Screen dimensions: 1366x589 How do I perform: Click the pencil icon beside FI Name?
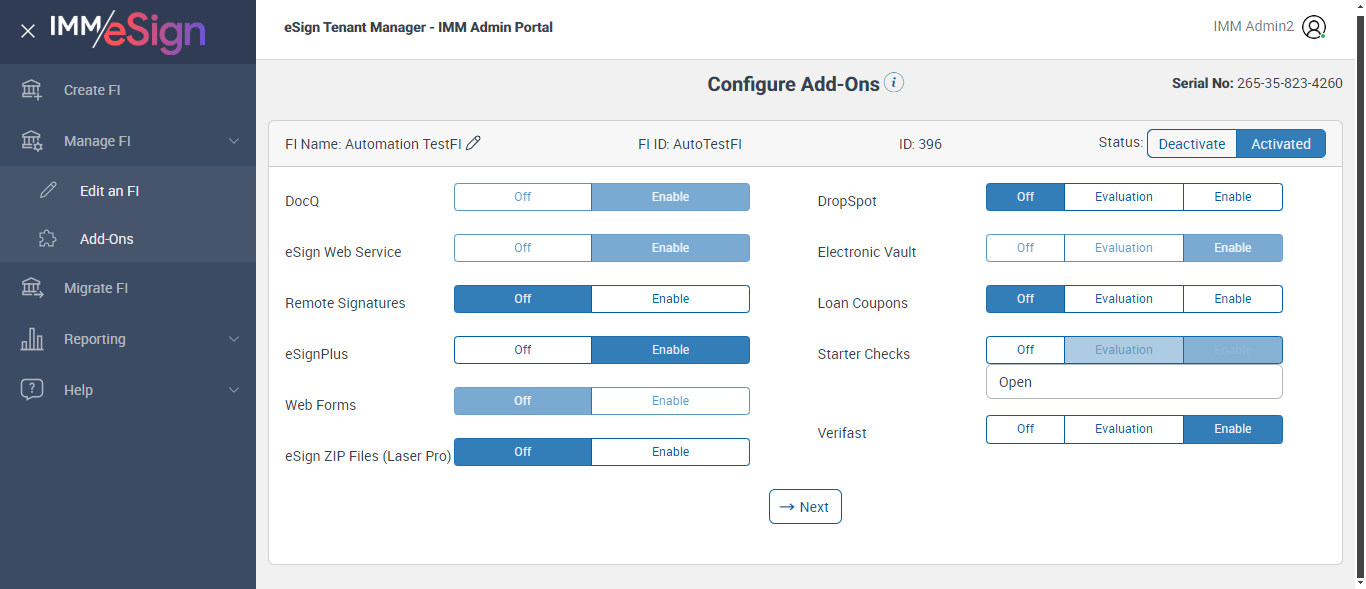click(x=474, y=143)
